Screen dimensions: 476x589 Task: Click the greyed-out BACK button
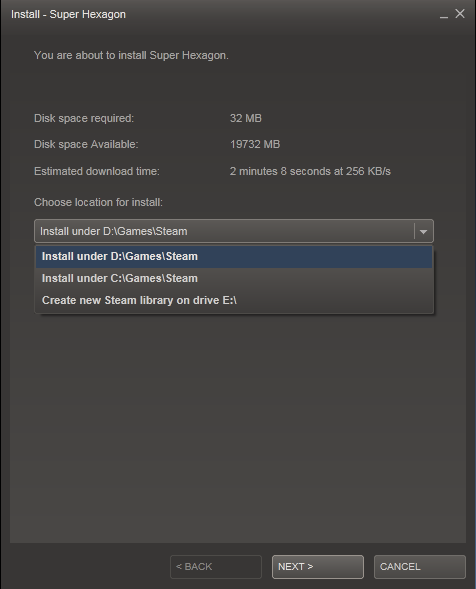(216, 566)
